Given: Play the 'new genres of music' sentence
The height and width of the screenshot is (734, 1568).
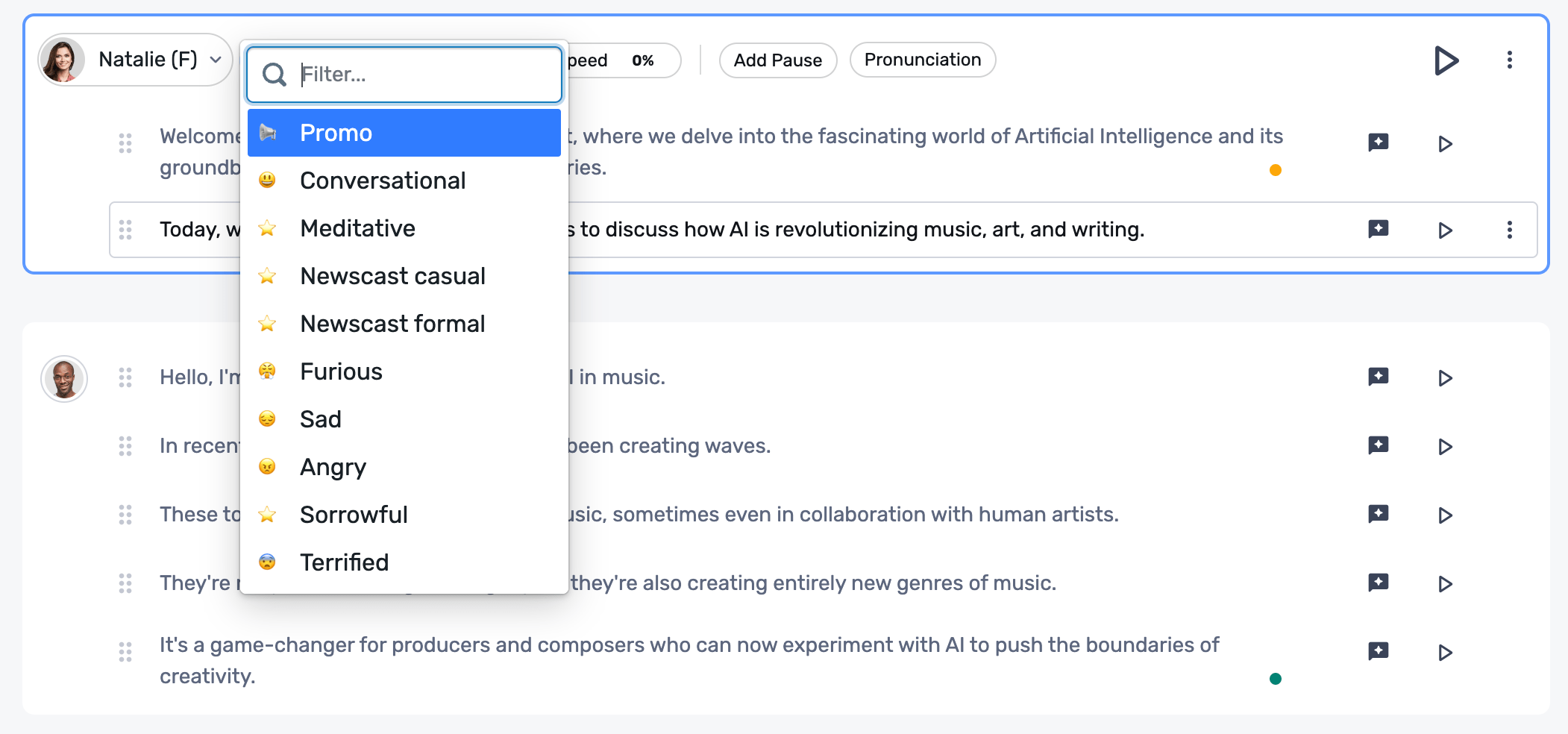Looking at the screenshot, I should (1445, 584).
